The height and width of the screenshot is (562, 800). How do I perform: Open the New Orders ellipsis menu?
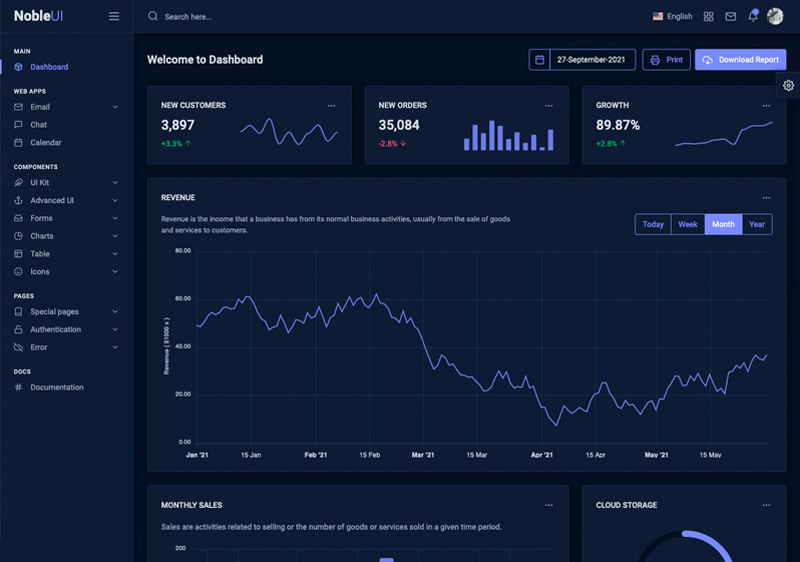tap(548, 105)
